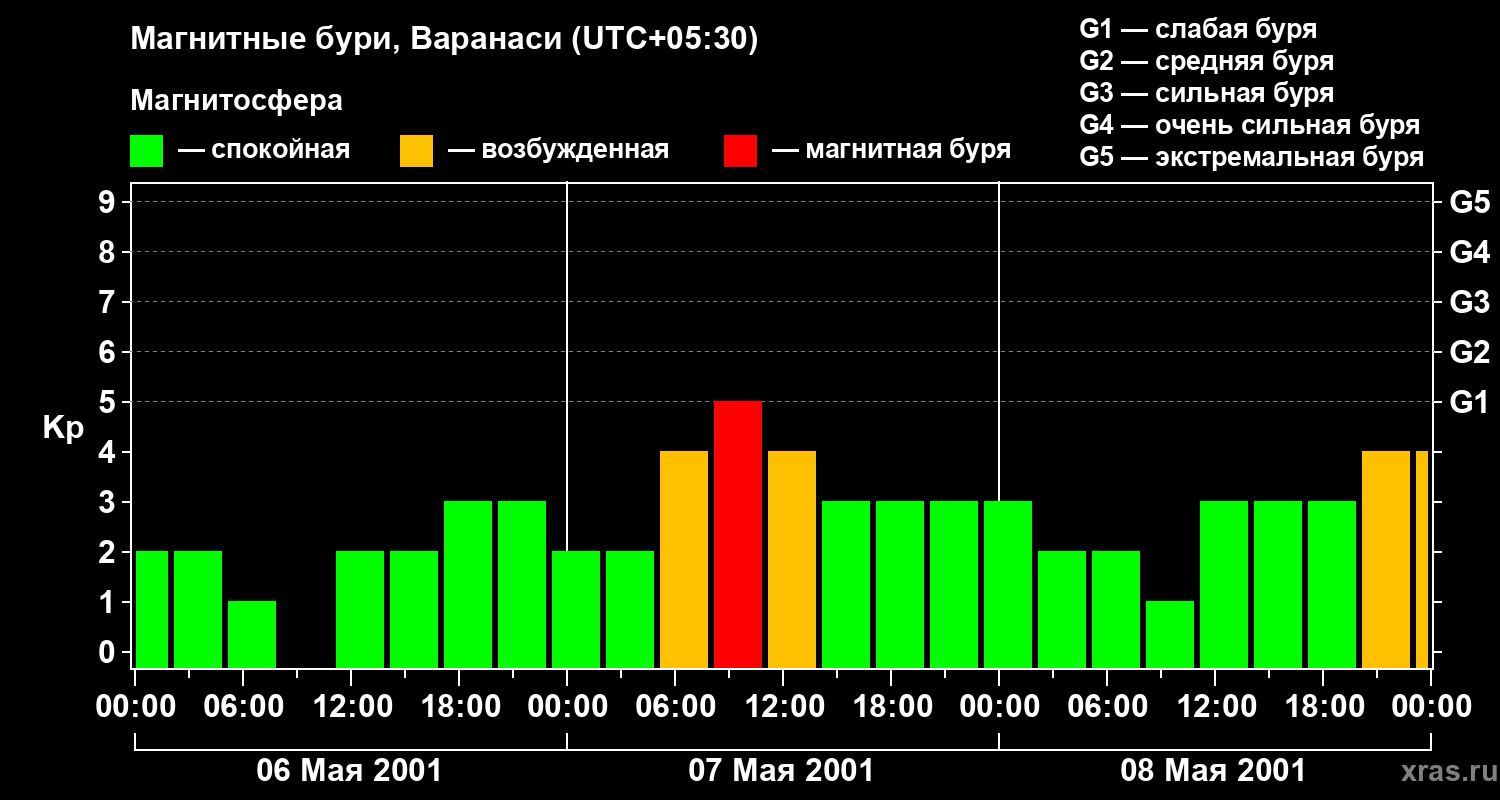Click the green 'спокойная' legend swatch

[x=147, y=151]
